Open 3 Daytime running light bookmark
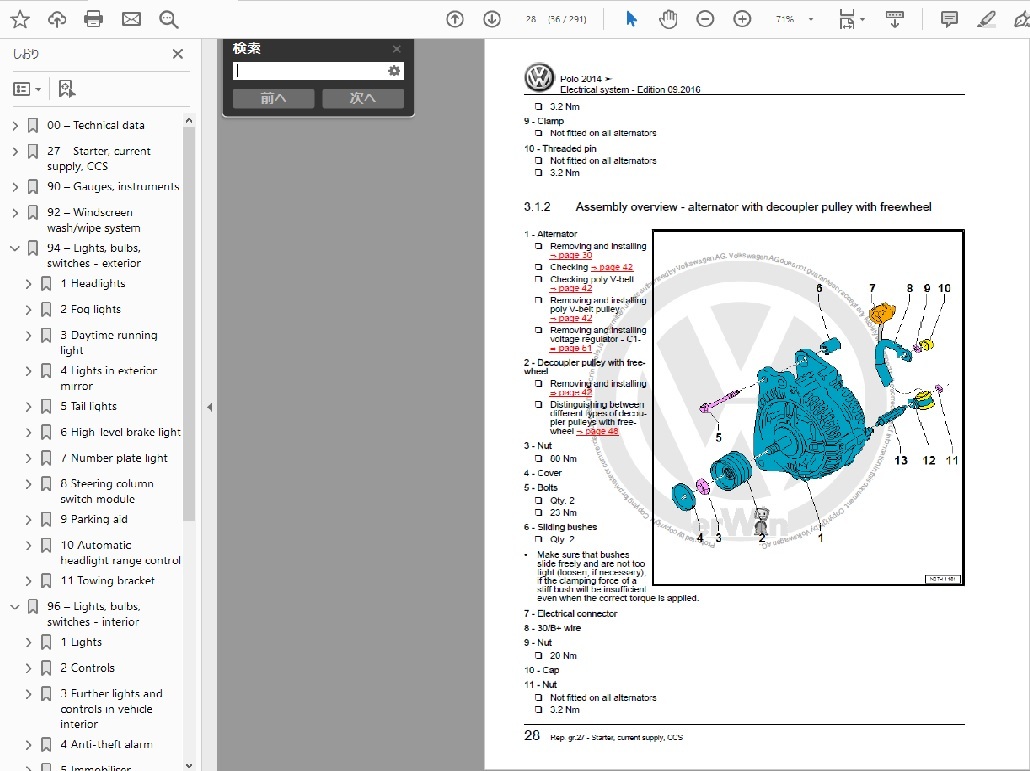 (x=108, y=342)
